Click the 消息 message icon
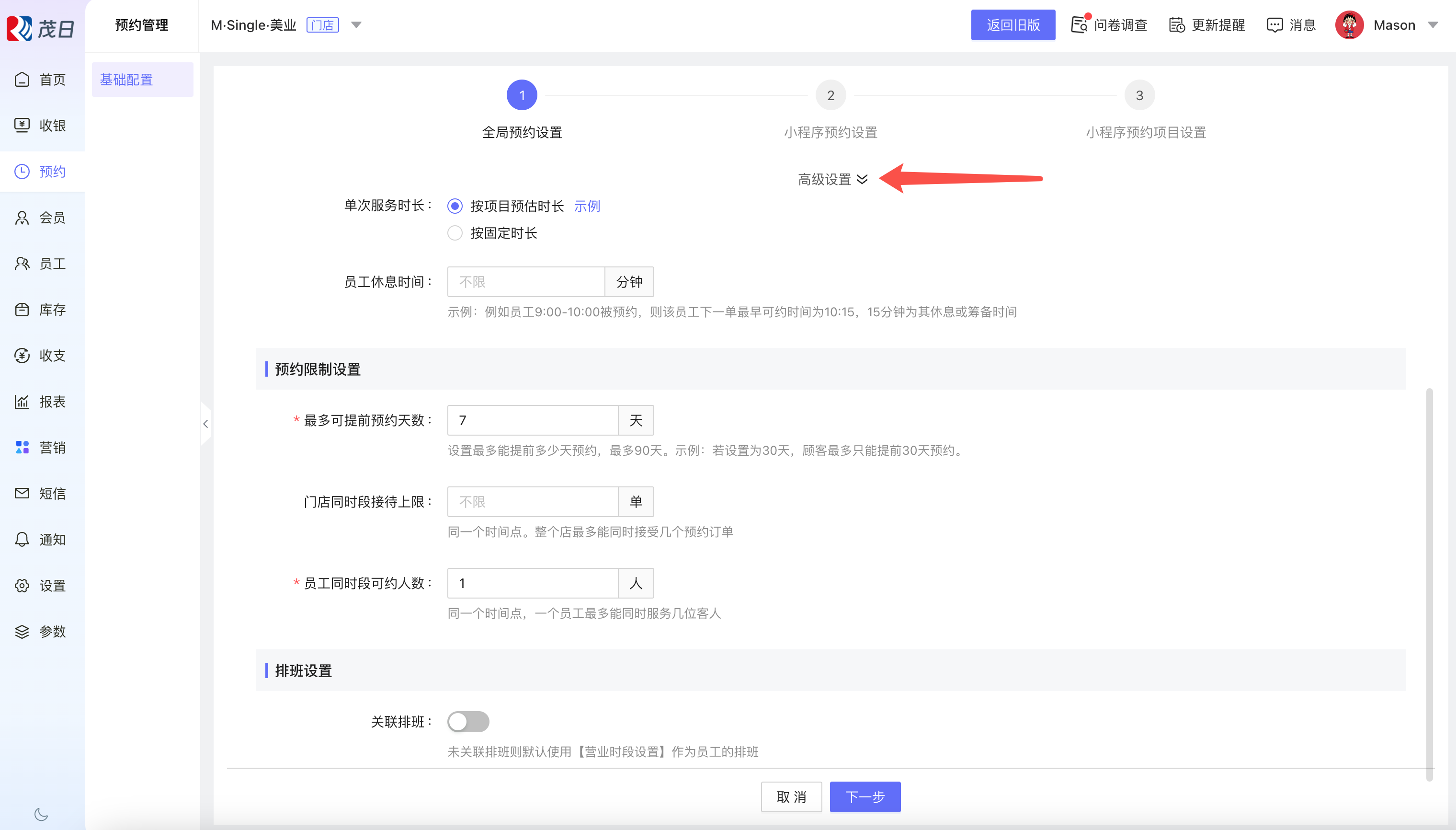 coord(1274,25)
